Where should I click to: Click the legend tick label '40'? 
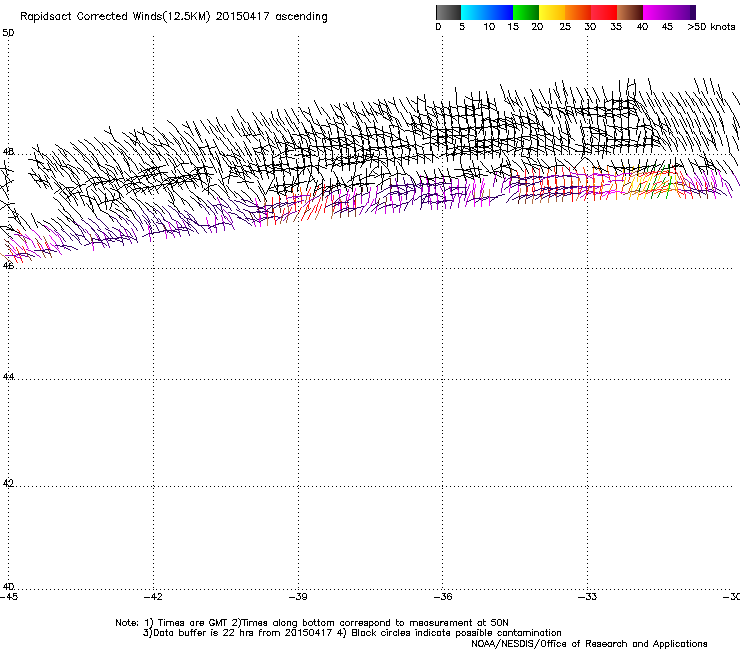click(x=642, y=27)
